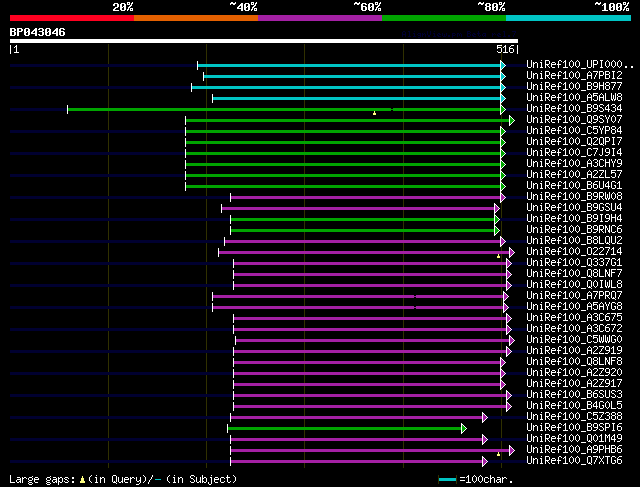This screenshot has height=487, width=640.
Task: Click the UniRef100_B9GSU4 label
Action: tap(574, 208)
